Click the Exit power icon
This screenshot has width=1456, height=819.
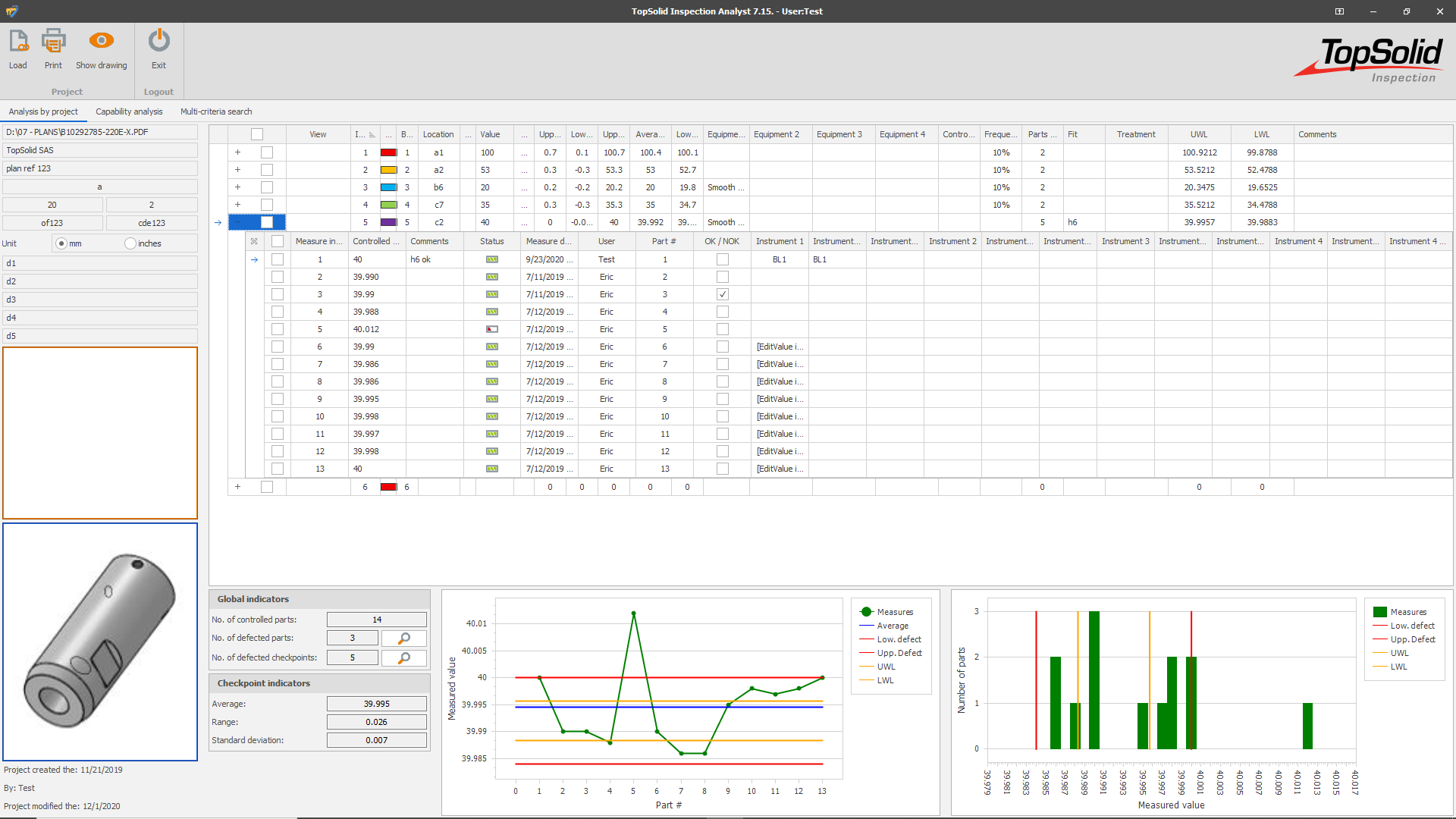coord(158,41)
